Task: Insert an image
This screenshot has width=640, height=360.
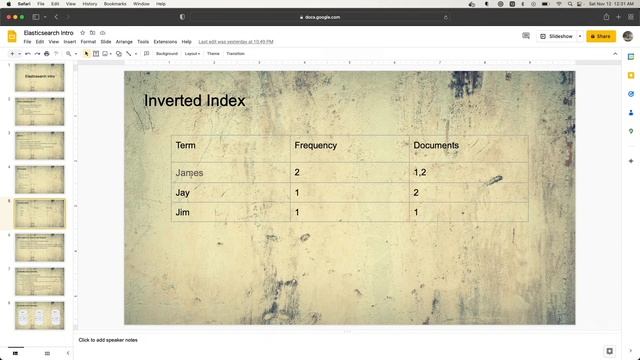Action: coord(105,53)
